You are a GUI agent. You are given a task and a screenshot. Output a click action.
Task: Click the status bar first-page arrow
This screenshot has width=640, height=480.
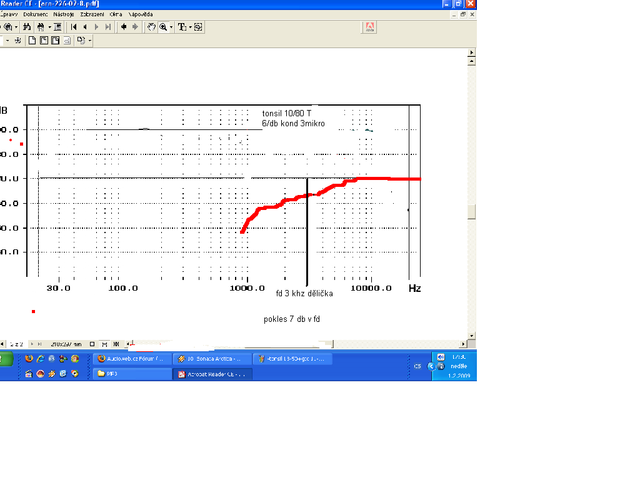[x=2, y=344]
